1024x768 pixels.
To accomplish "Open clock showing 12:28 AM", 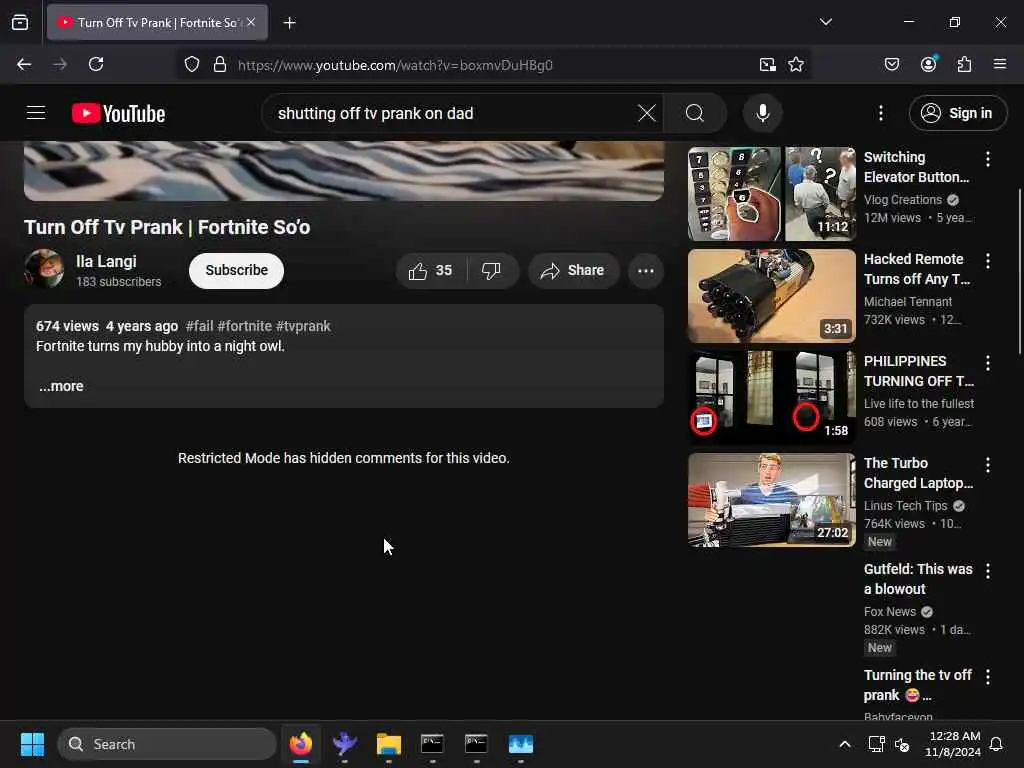I will click(953, 744).
